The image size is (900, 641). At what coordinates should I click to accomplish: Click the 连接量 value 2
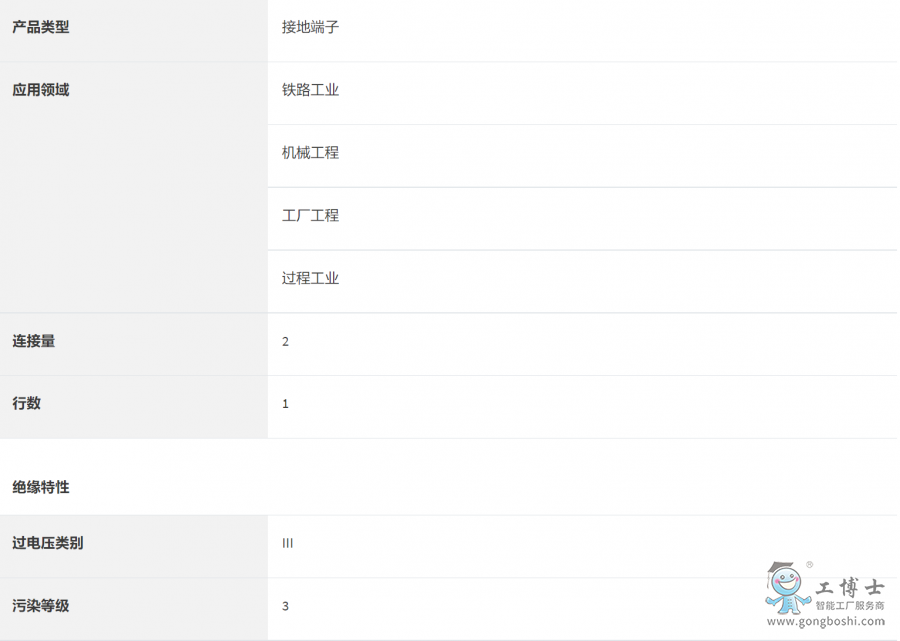point(285,342)
